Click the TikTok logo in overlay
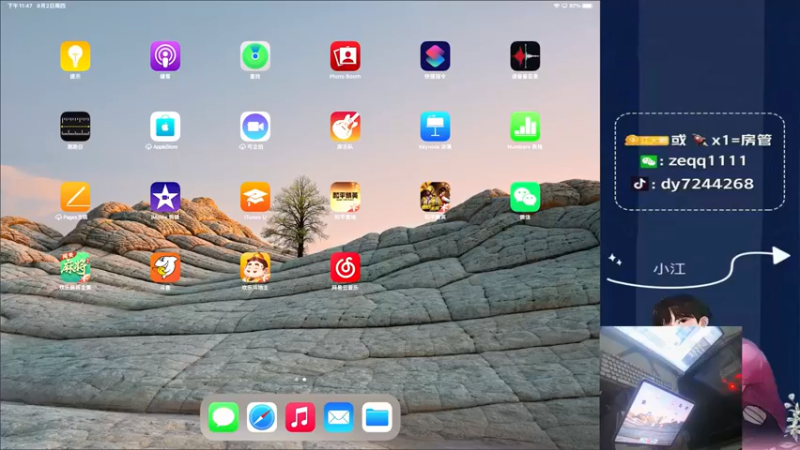Viewport: 800px width, 450px height. click(x=640, y=184)
